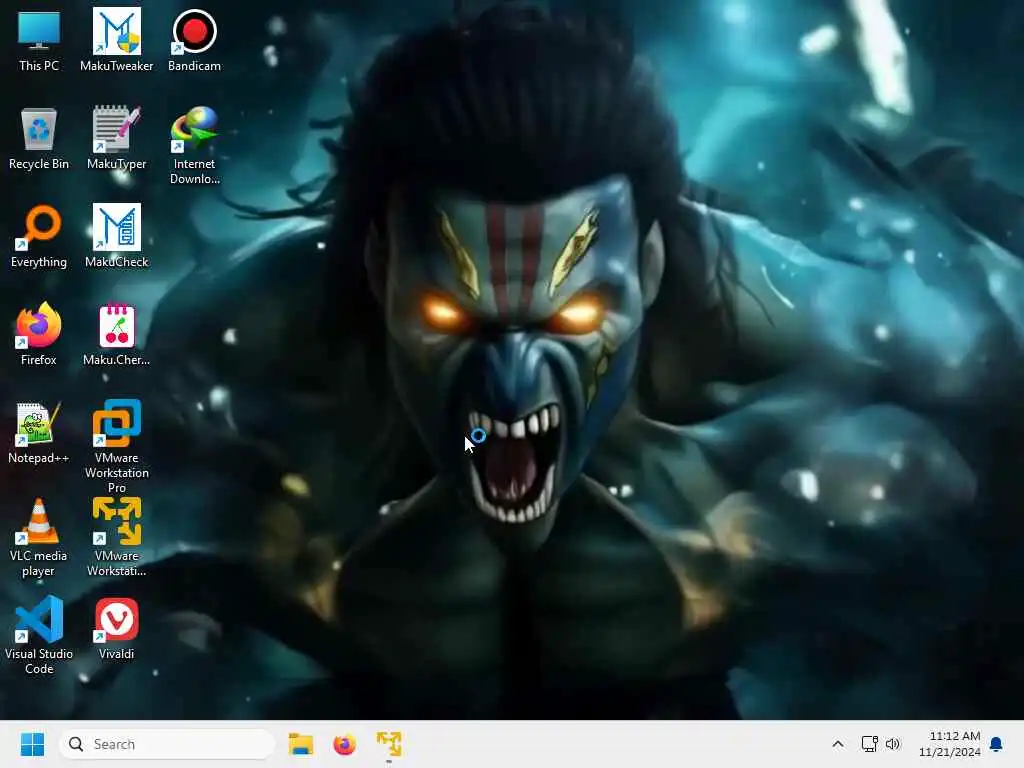
Task: Launch Everything search shortcut
Action: [39, 236]
